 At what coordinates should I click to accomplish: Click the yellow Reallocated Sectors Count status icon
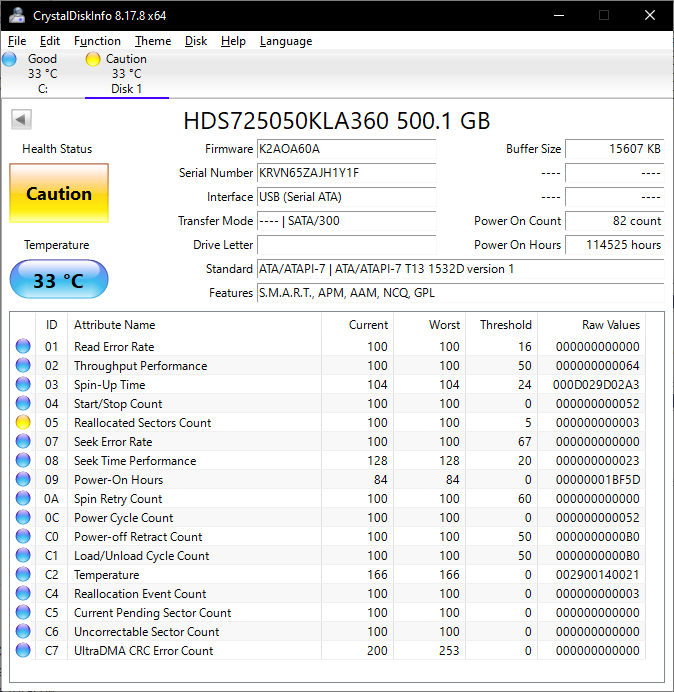pyautogui.click(x=23, y=423)
